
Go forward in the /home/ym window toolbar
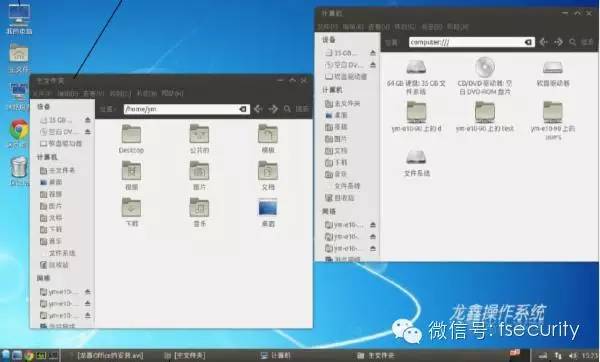tap(273, 109)
